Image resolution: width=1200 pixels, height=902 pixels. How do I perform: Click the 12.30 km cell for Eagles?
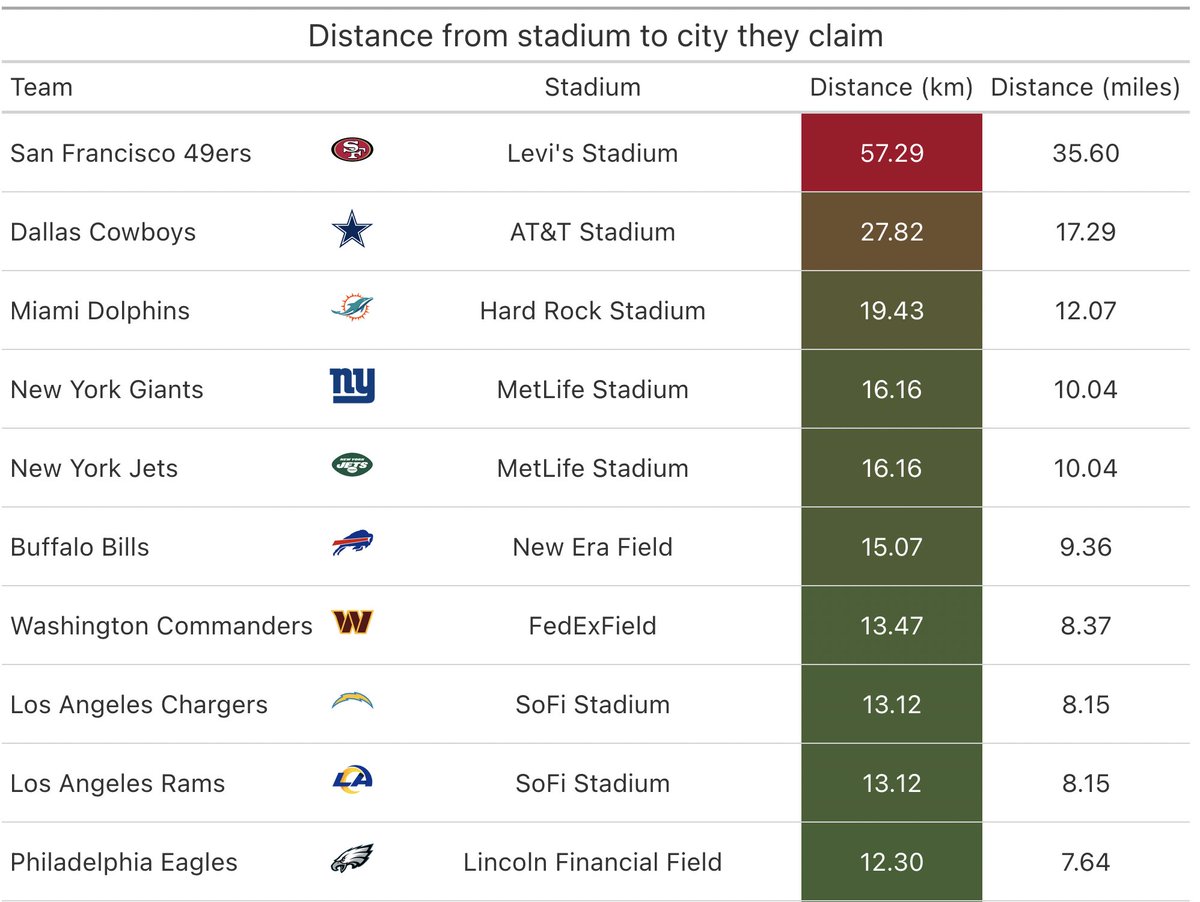click(x=891, y=862)
